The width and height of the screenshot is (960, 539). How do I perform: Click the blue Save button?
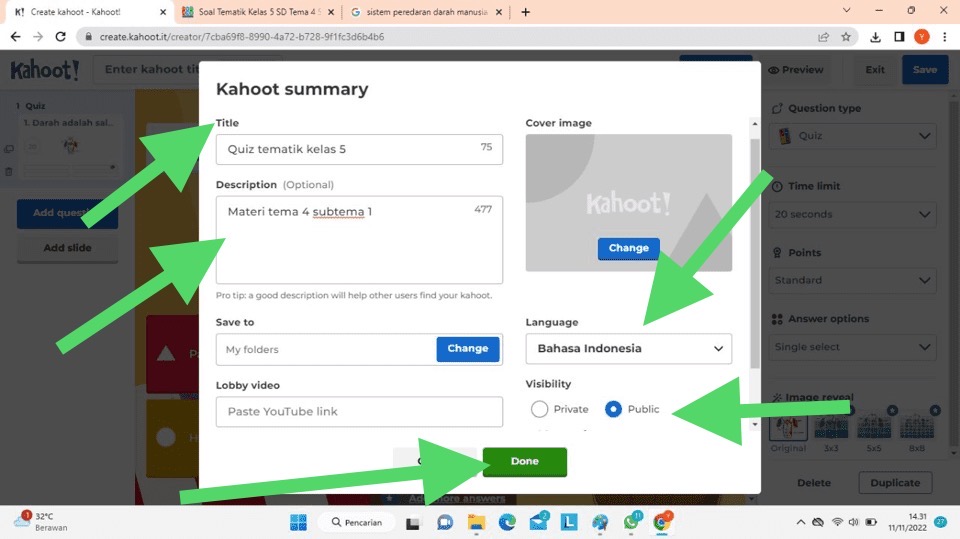click(924, 70)
